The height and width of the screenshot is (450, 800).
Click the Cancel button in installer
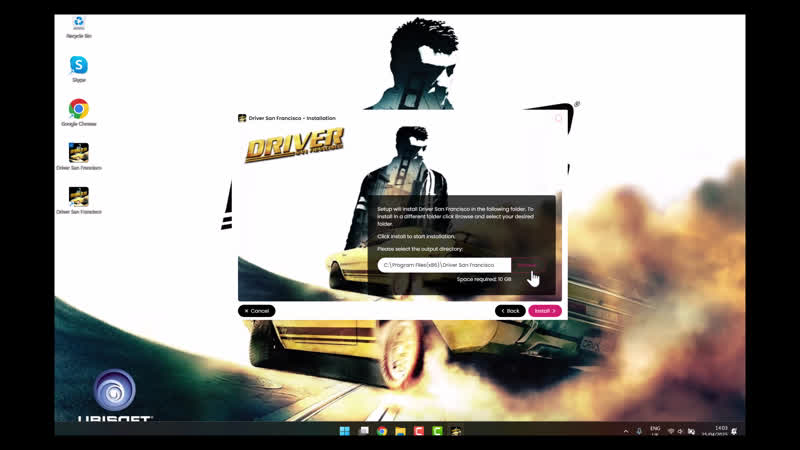(257, 311)
